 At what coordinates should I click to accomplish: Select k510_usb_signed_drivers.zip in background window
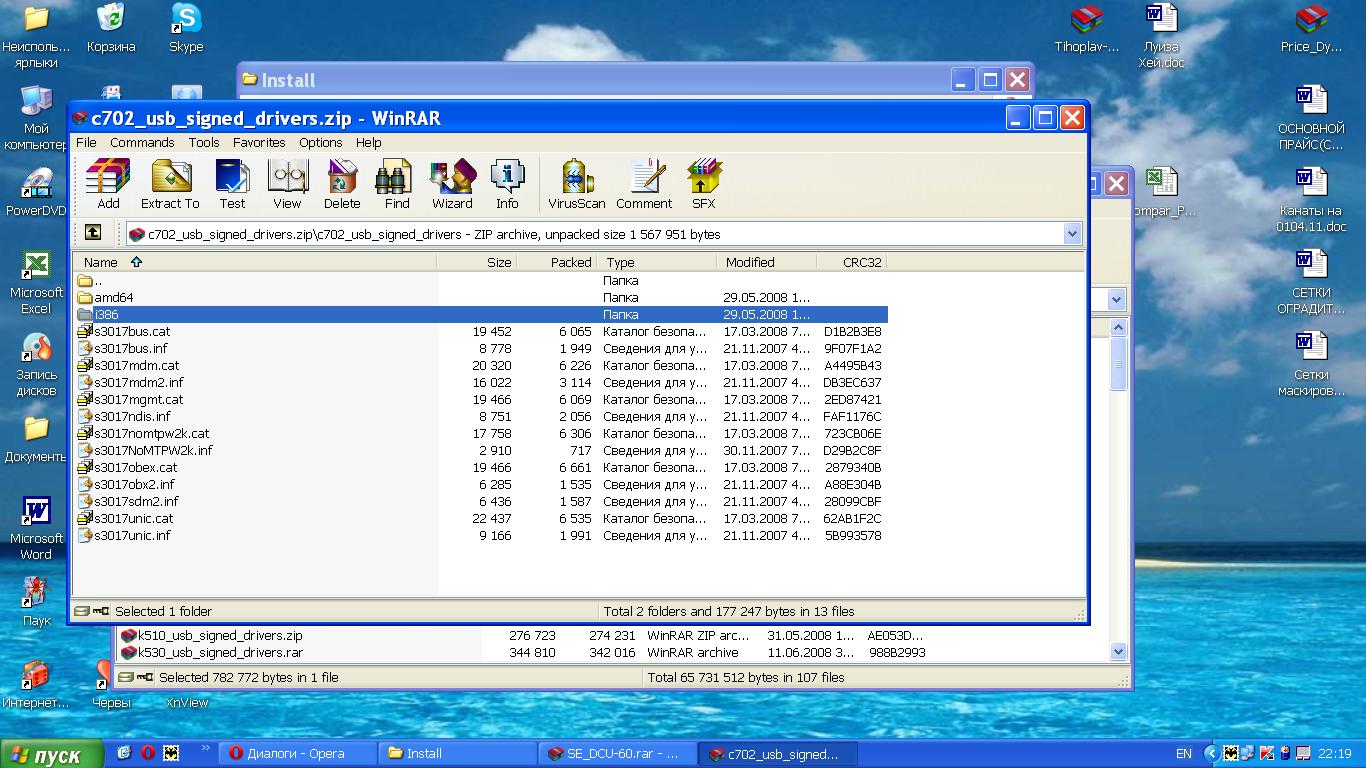[211, 635]
